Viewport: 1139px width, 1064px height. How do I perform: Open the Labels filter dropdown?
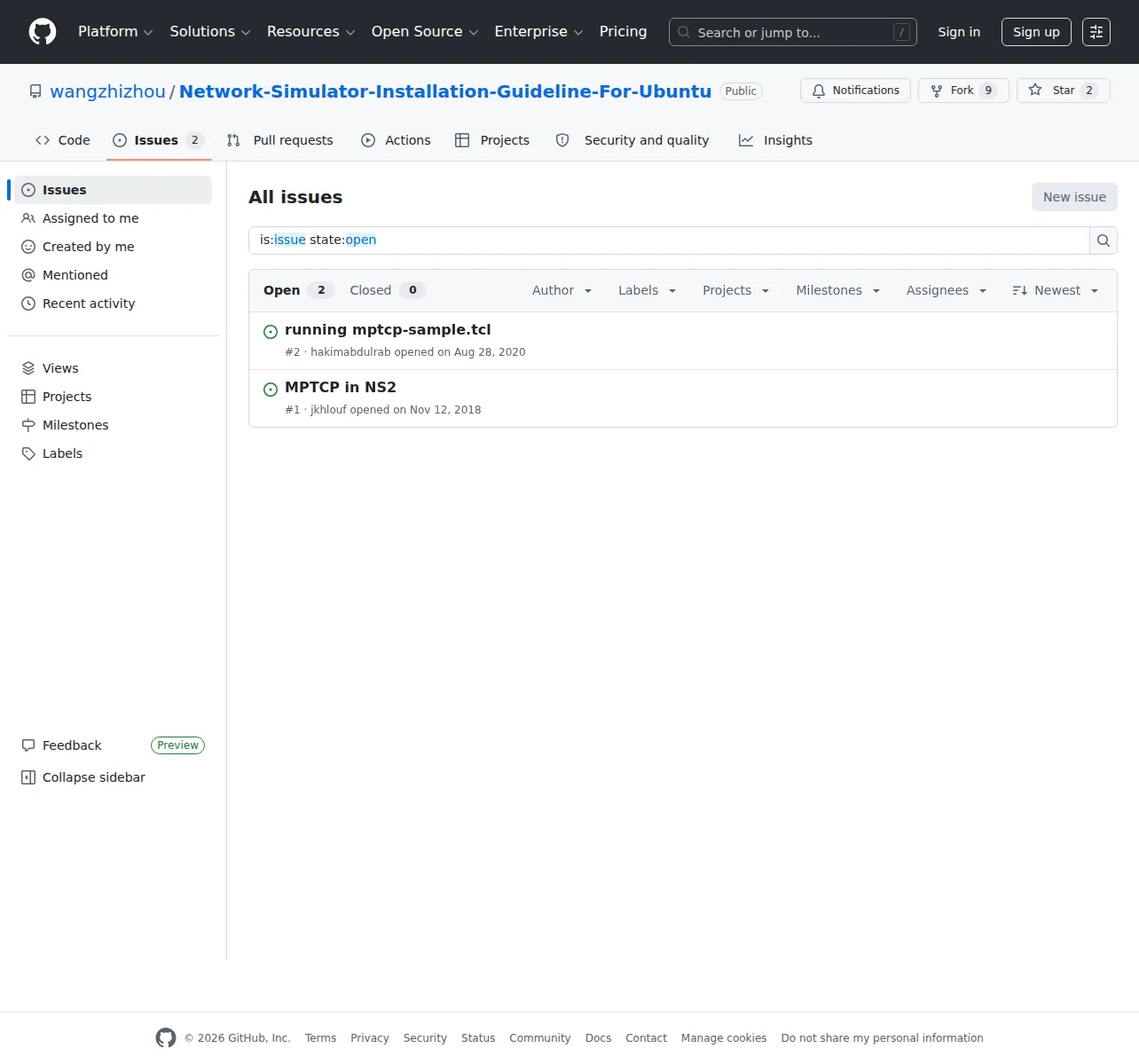coord(647,290)
